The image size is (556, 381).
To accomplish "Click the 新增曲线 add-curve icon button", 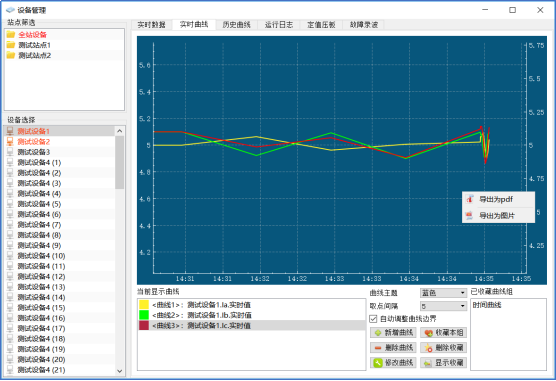I will point(393,333).
